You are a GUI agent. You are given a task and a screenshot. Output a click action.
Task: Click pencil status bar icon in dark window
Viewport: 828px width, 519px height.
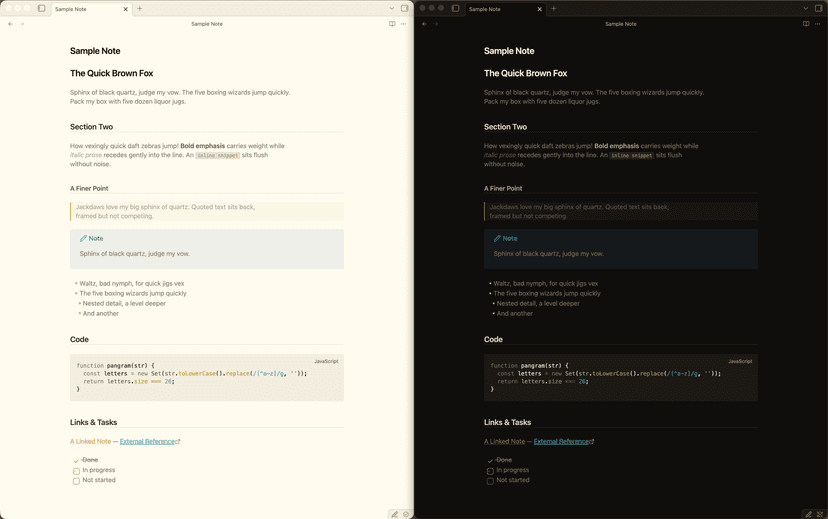(808, 514)
